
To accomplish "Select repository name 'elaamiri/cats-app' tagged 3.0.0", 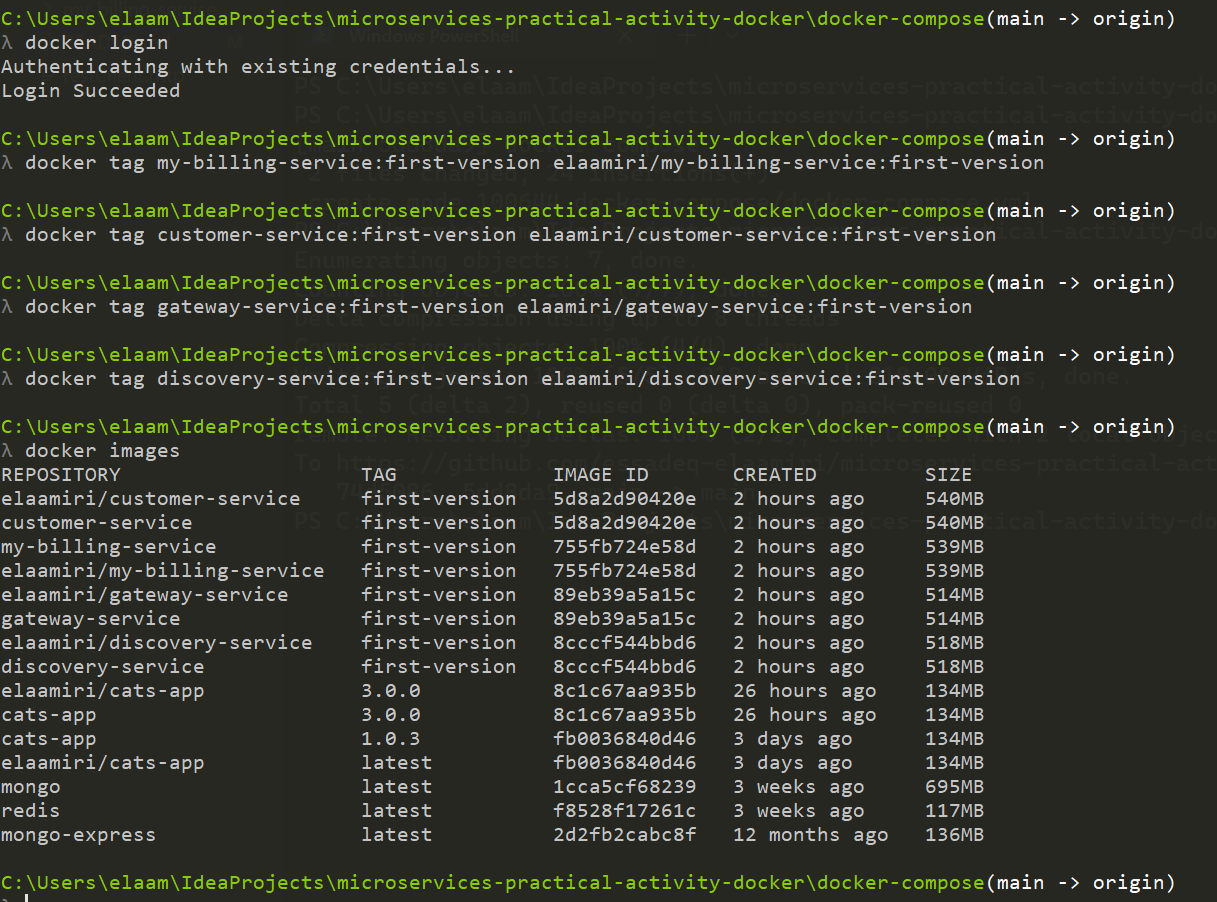I will pyautogui.click(x=103, y=691).
